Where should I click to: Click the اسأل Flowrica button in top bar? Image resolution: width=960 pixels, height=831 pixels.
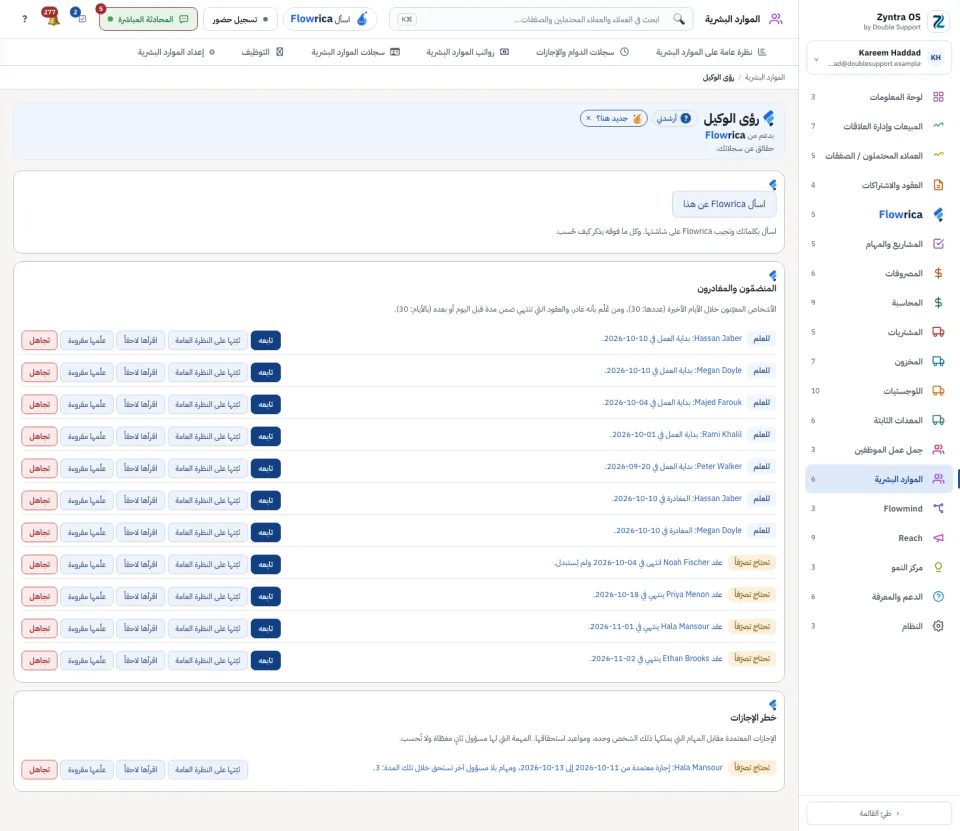pyautogui.click(x=329, y=19)
